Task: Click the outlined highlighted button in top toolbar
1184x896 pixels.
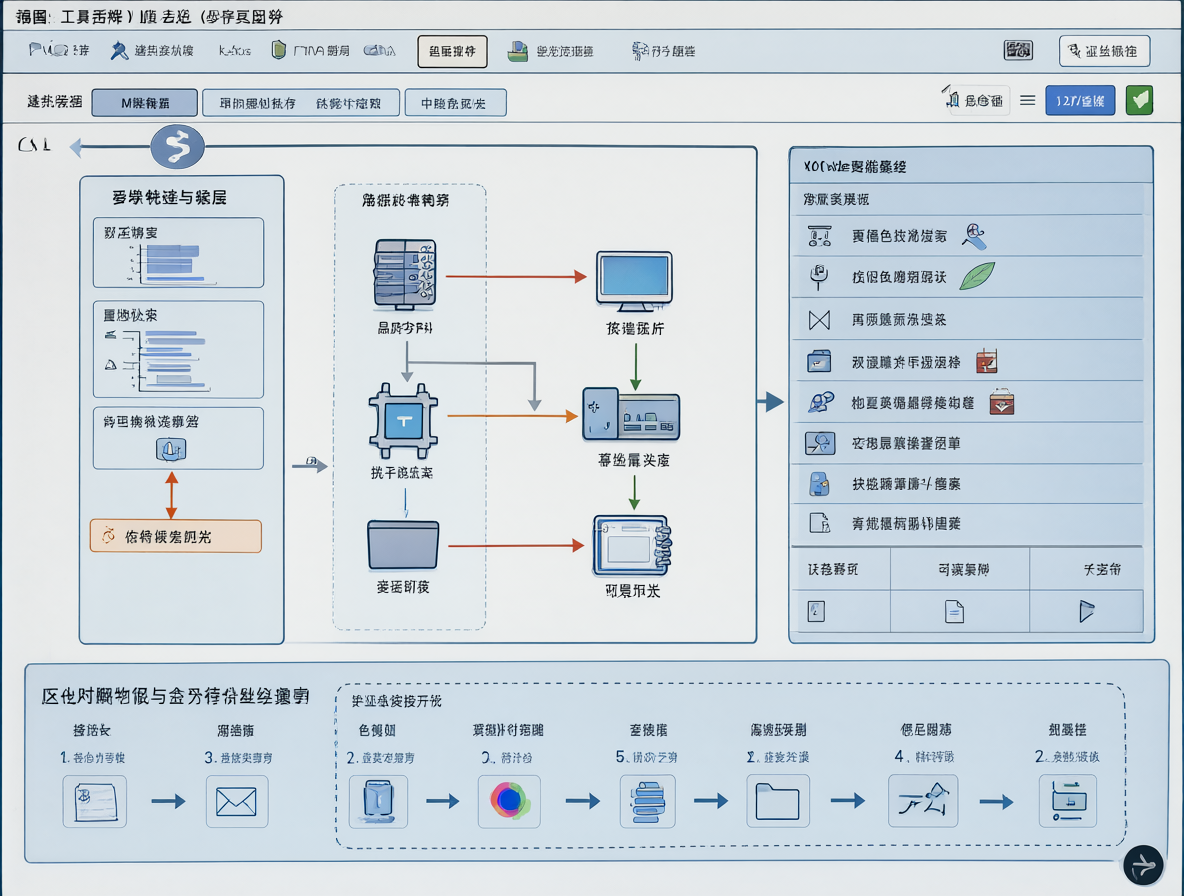Action: (x=452, y=51)
